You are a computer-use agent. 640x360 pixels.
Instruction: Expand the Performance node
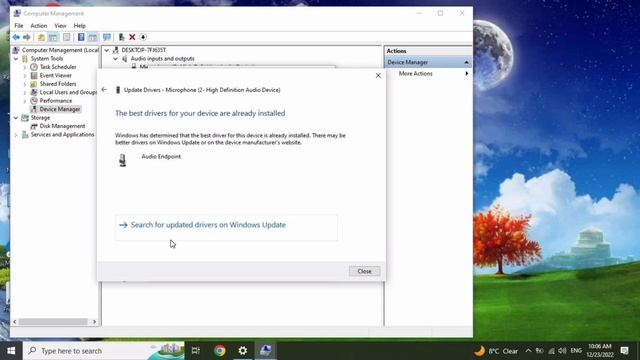pos(24,101)
